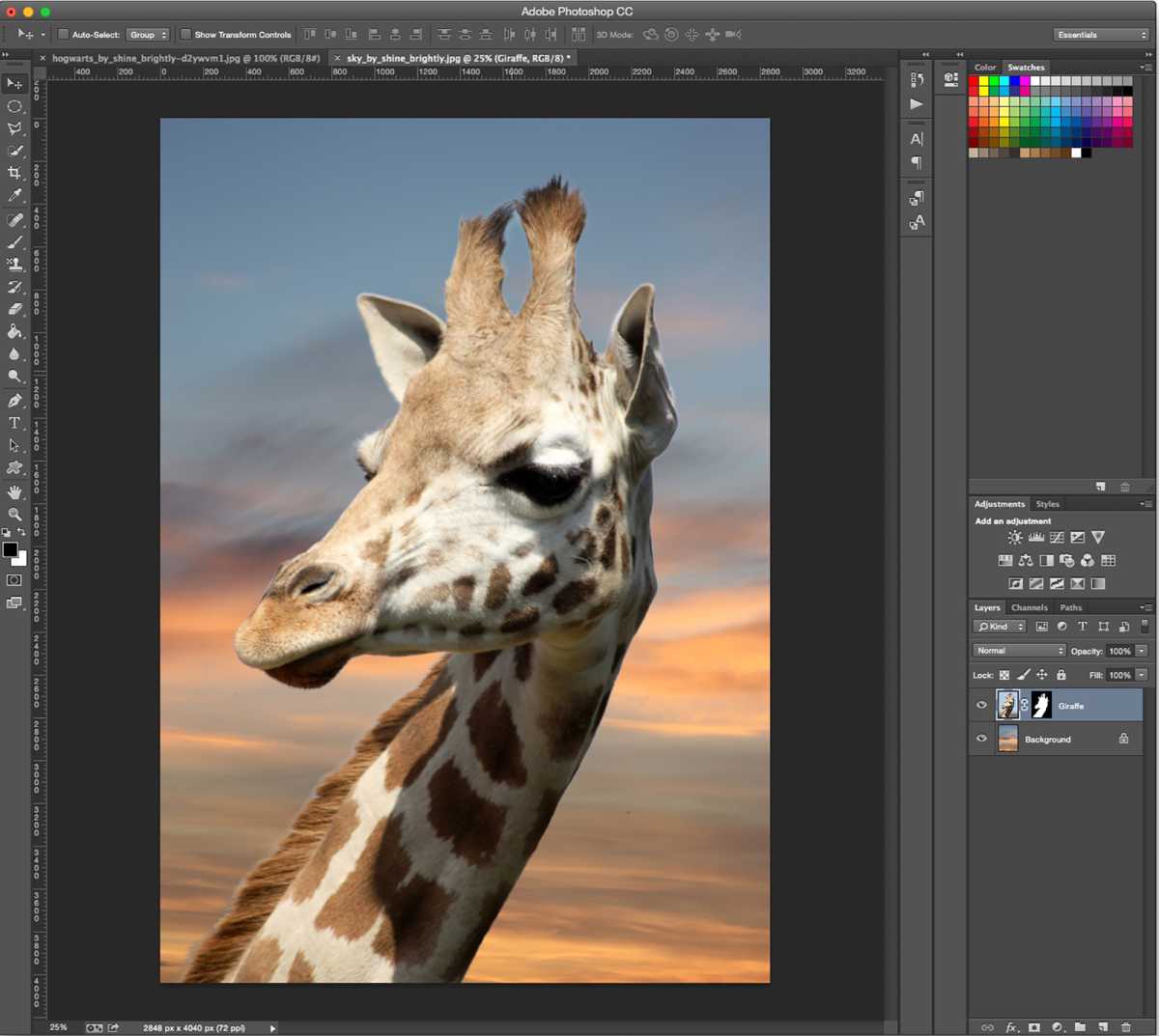Image resolution: width=1159 pixels, height=1036 pixels.
Task: Select the Hand tool
Action: pyautogui.click(x=14, y=492)
